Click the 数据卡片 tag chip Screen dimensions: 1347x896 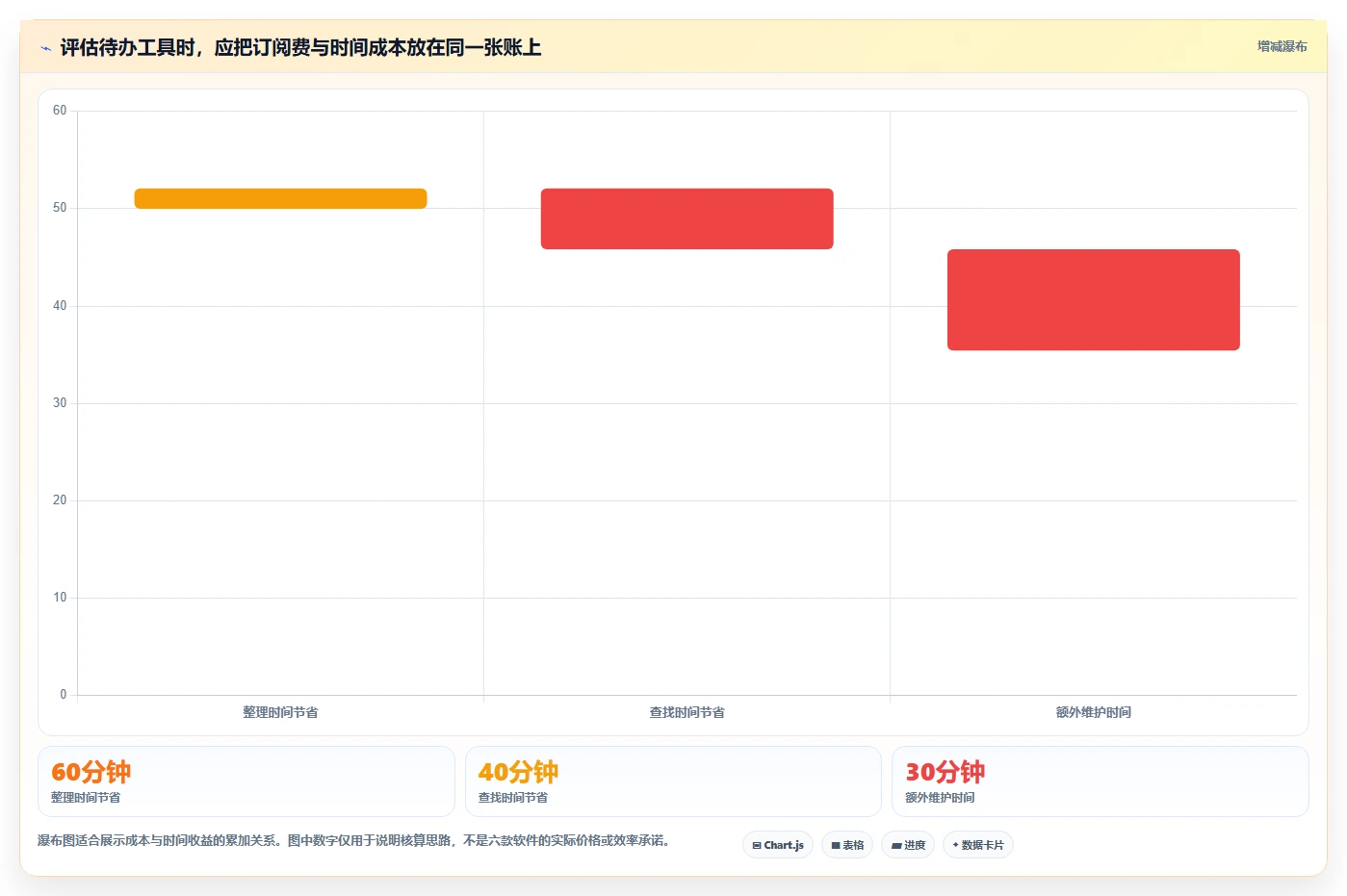[978, 845]
